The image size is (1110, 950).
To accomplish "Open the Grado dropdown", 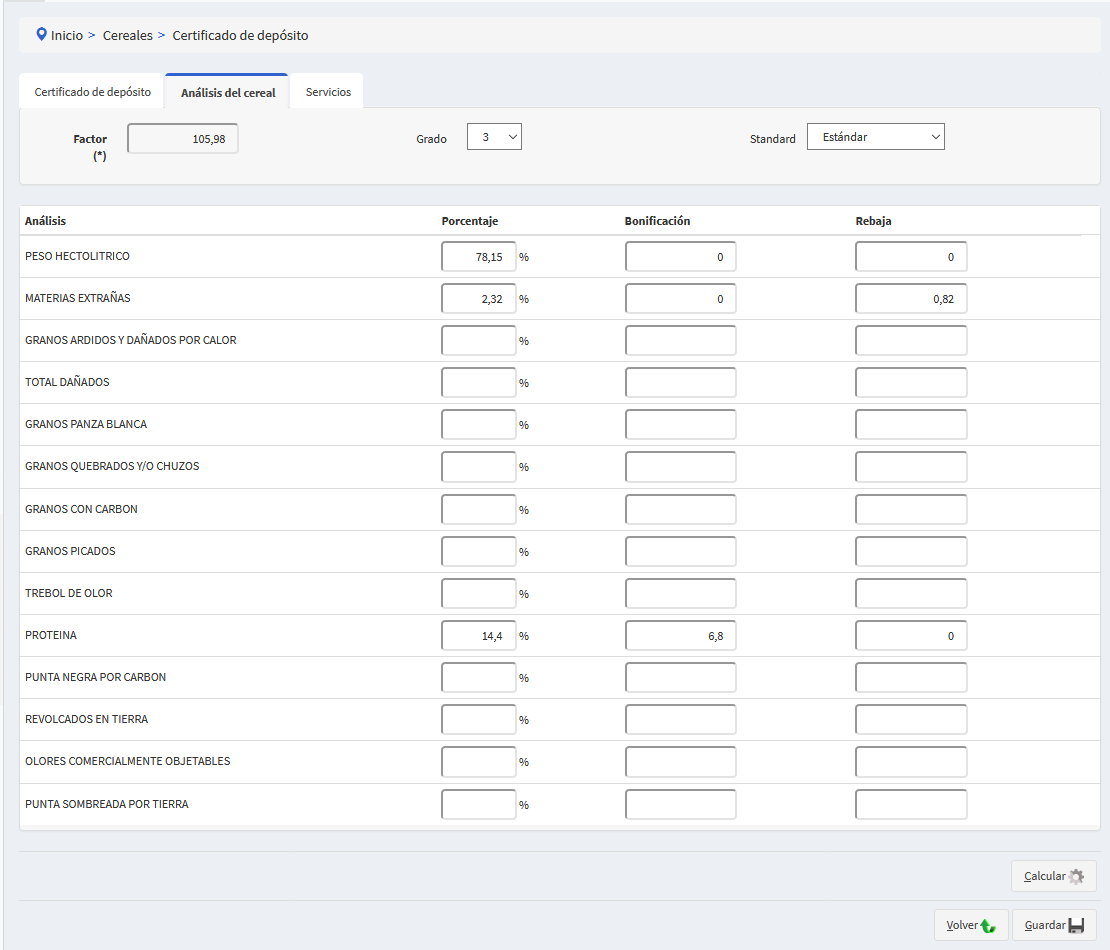I will tap(494, 137).
